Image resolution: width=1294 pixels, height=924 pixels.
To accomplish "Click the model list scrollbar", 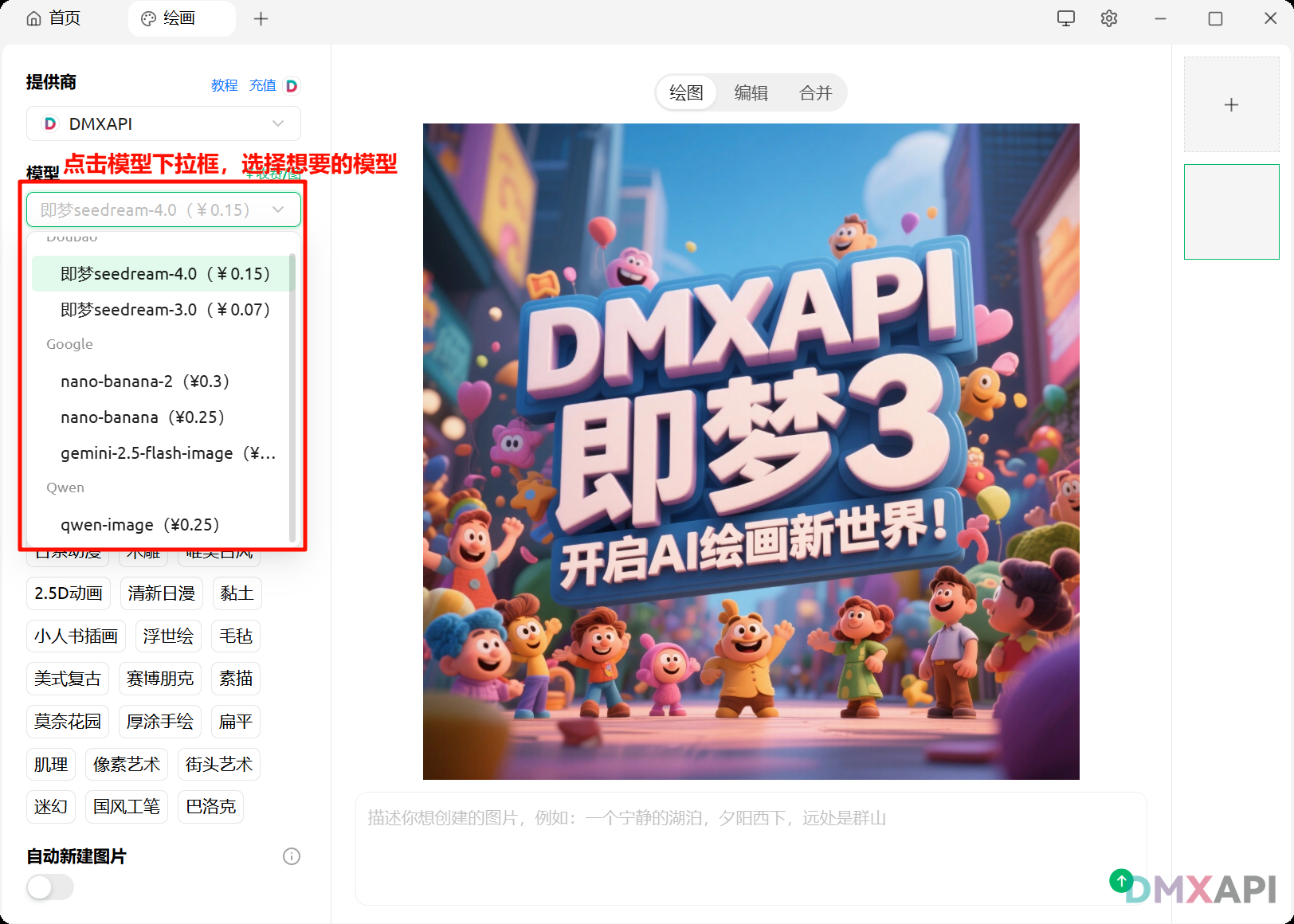I will (x=292, y=397).
